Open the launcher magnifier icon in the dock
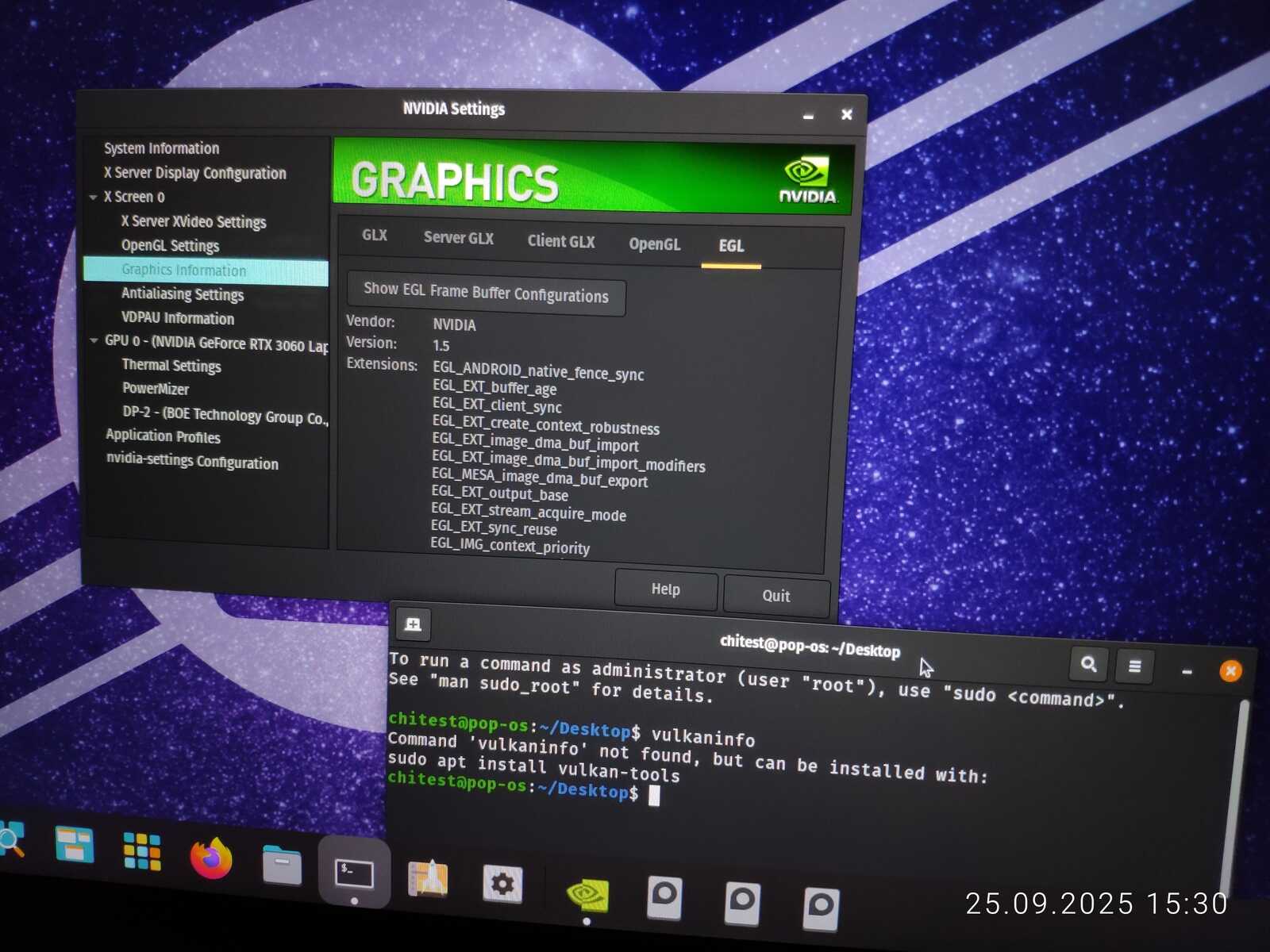The image size is (1270, 952). tap(11, 839)
